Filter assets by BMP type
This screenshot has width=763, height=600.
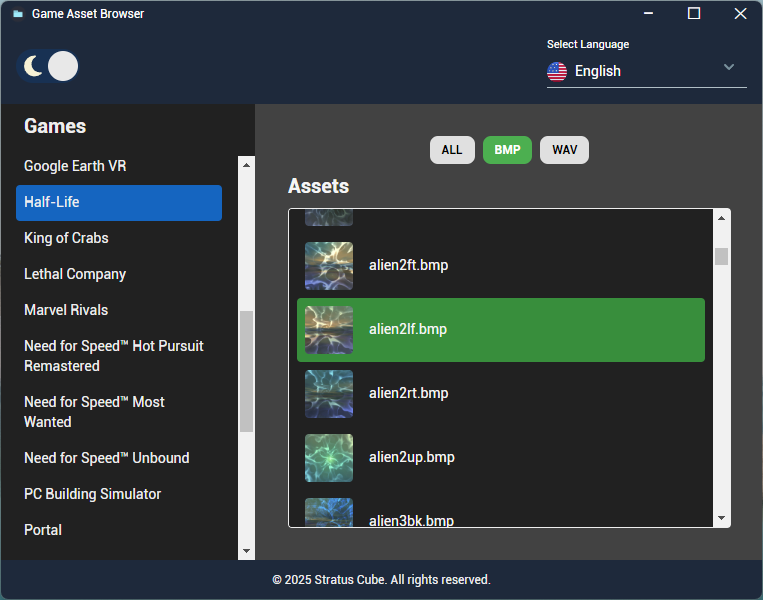point(507,150)
